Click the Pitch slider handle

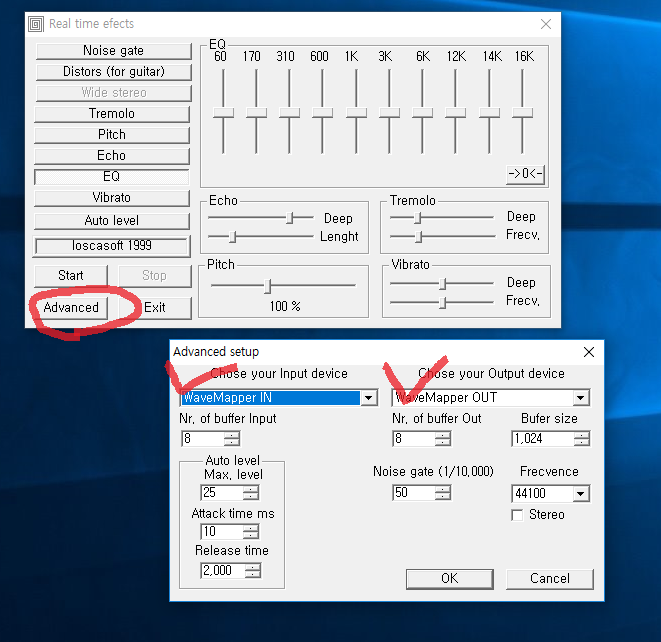point(267,286)
